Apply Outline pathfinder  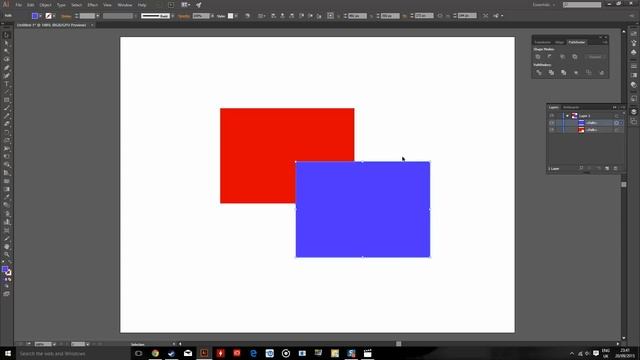tap(589, 73)
